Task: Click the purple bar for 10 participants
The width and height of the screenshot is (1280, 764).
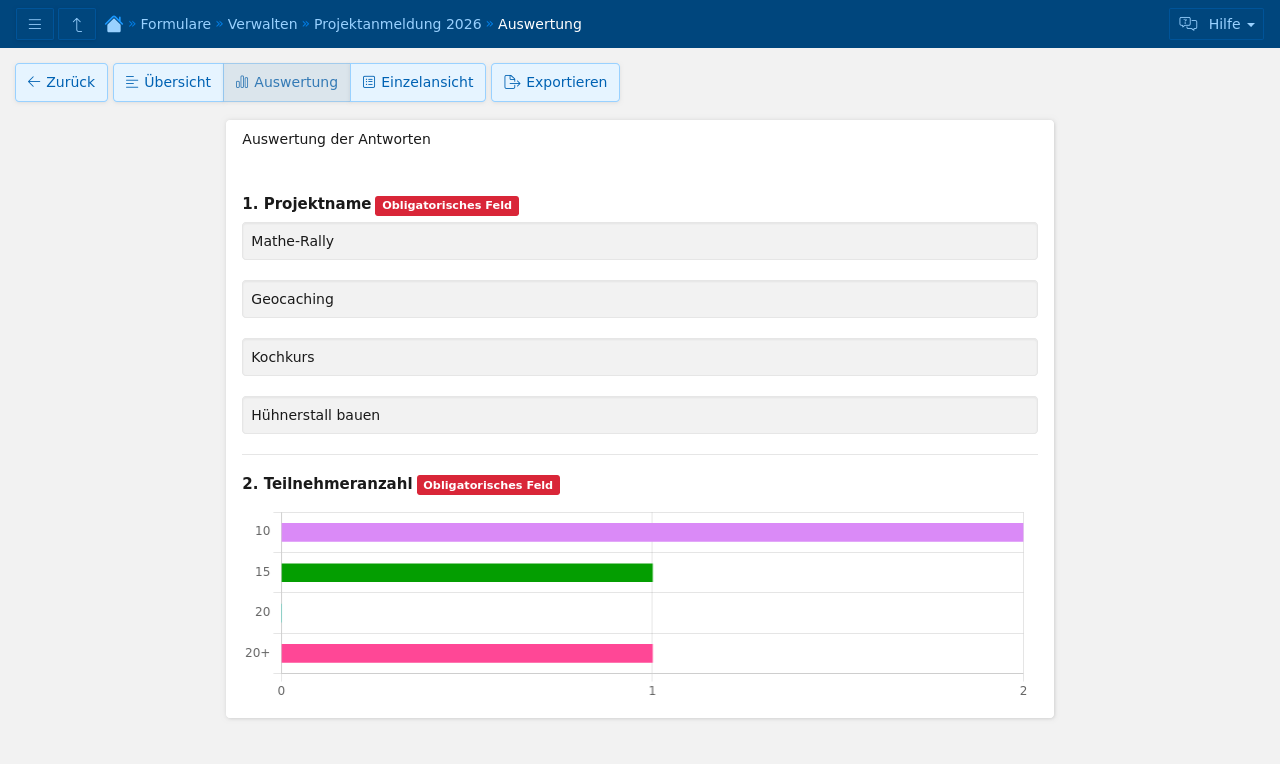Action: [652, 532]
